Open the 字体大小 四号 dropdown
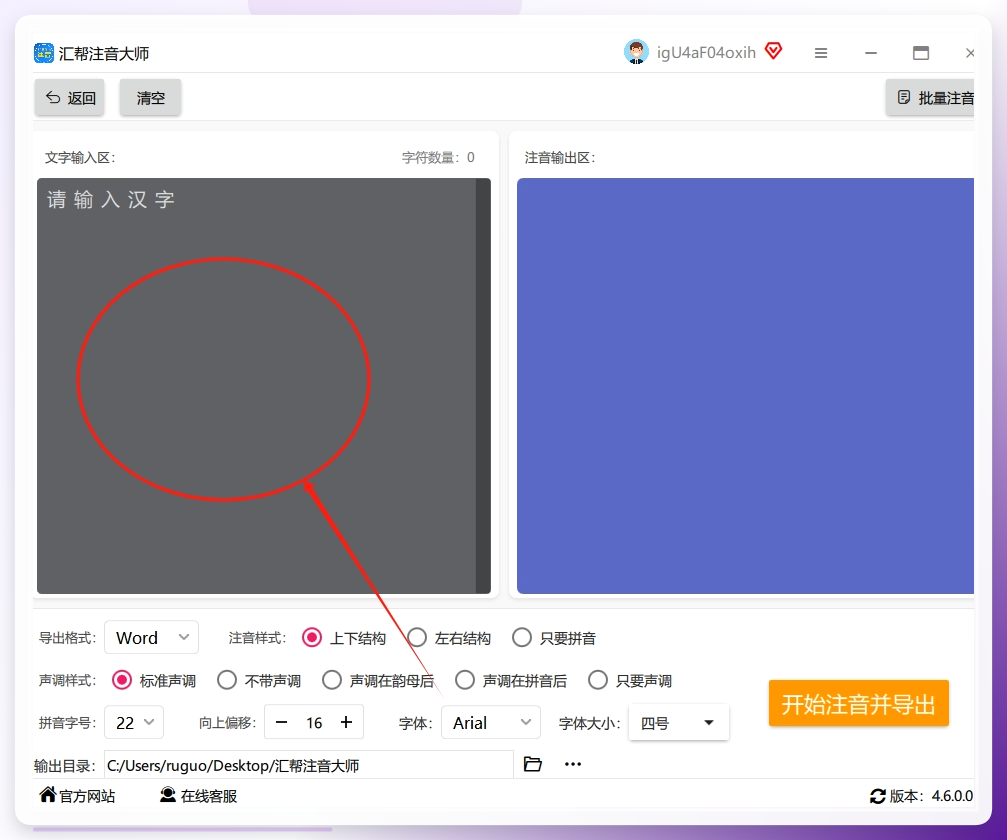This screenshot has width=1007, height=840. (679, 722)
